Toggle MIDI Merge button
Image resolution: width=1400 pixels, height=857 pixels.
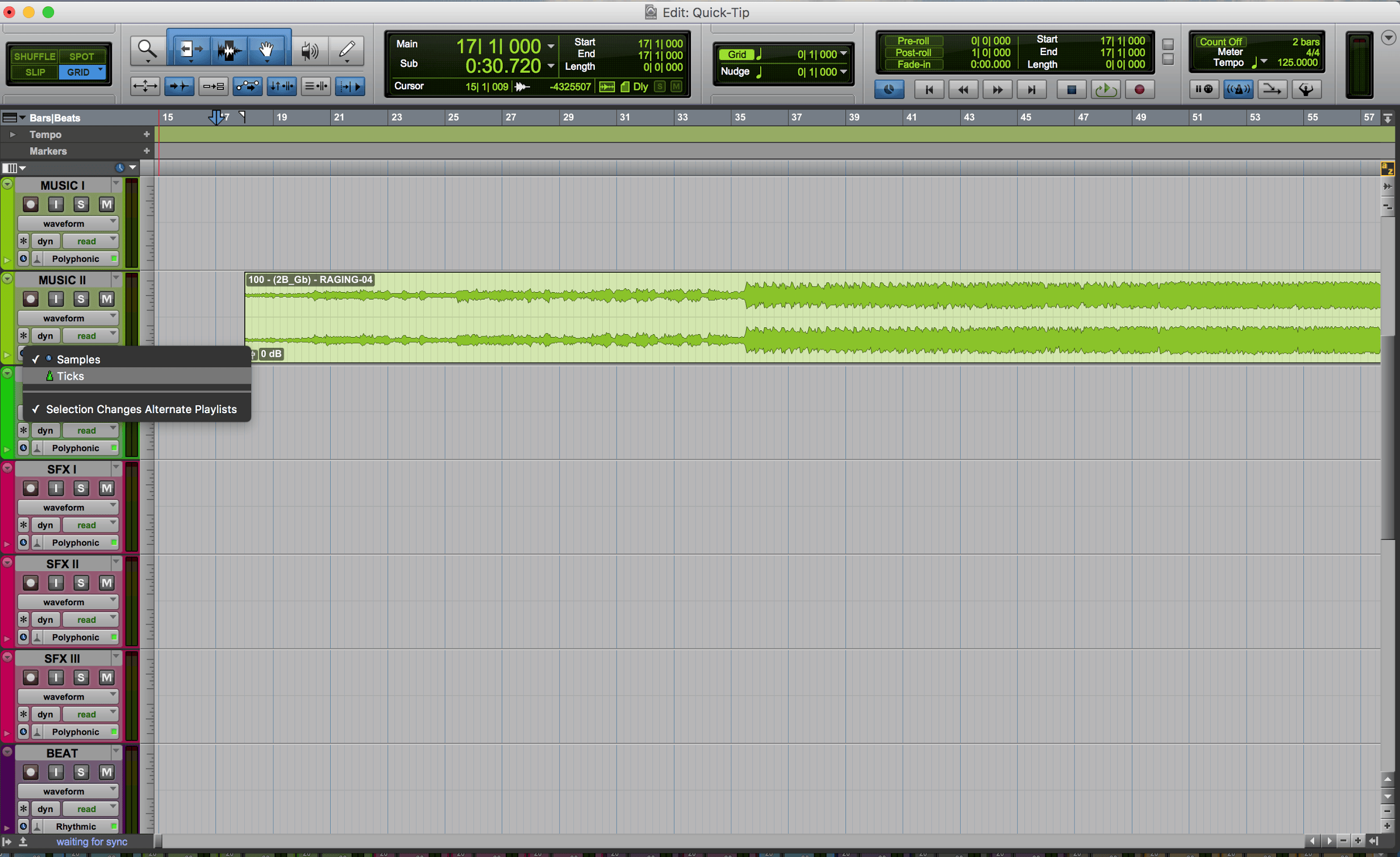(1272, 89)
